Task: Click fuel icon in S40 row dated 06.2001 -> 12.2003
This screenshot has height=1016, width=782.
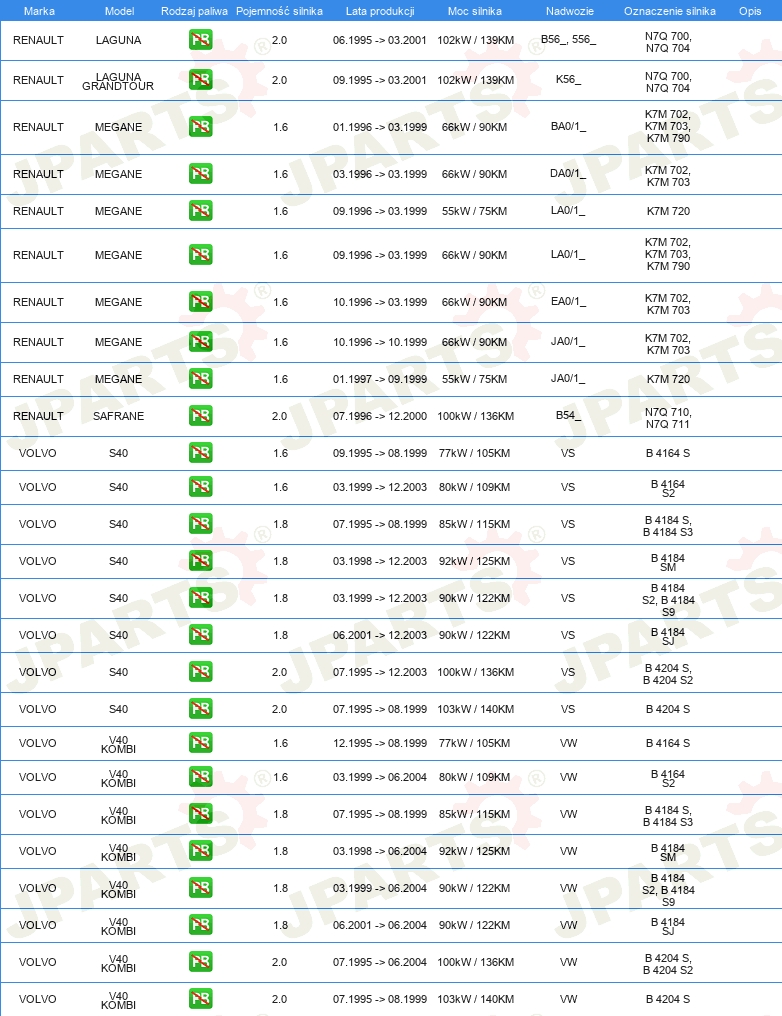Action: coord(201,634)
